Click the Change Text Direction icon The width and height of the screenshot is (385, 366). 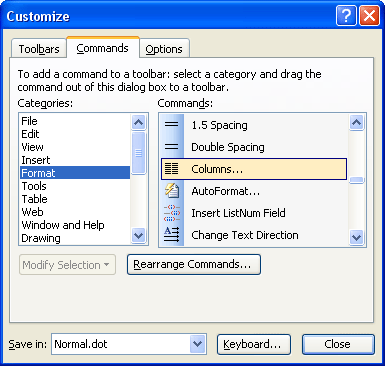click(x=172, y=235)
